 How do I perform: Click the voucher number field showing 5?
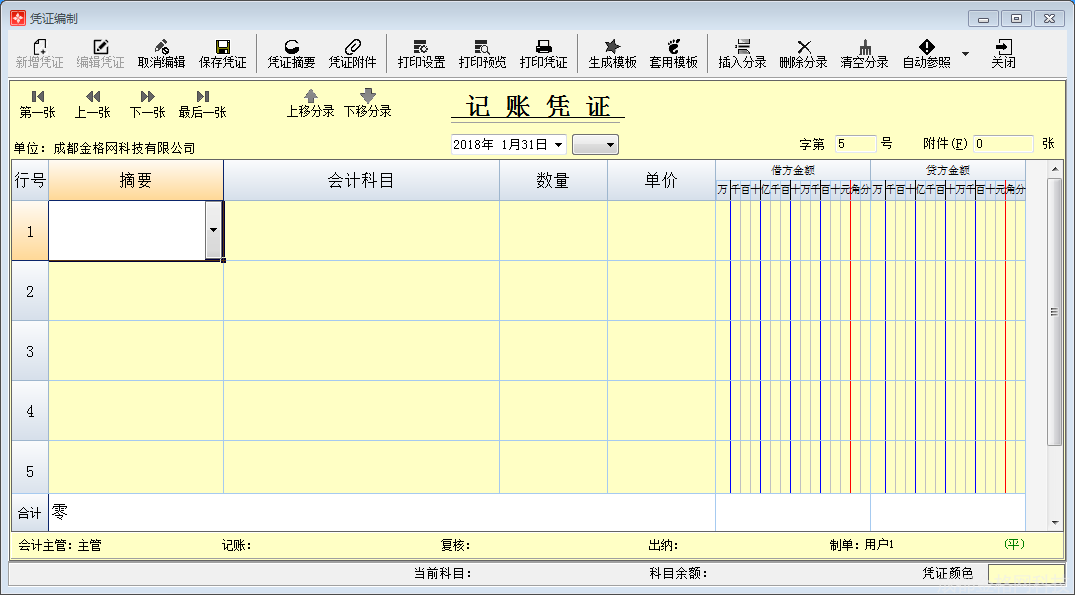pyautogui.click(x=855, y=144)
